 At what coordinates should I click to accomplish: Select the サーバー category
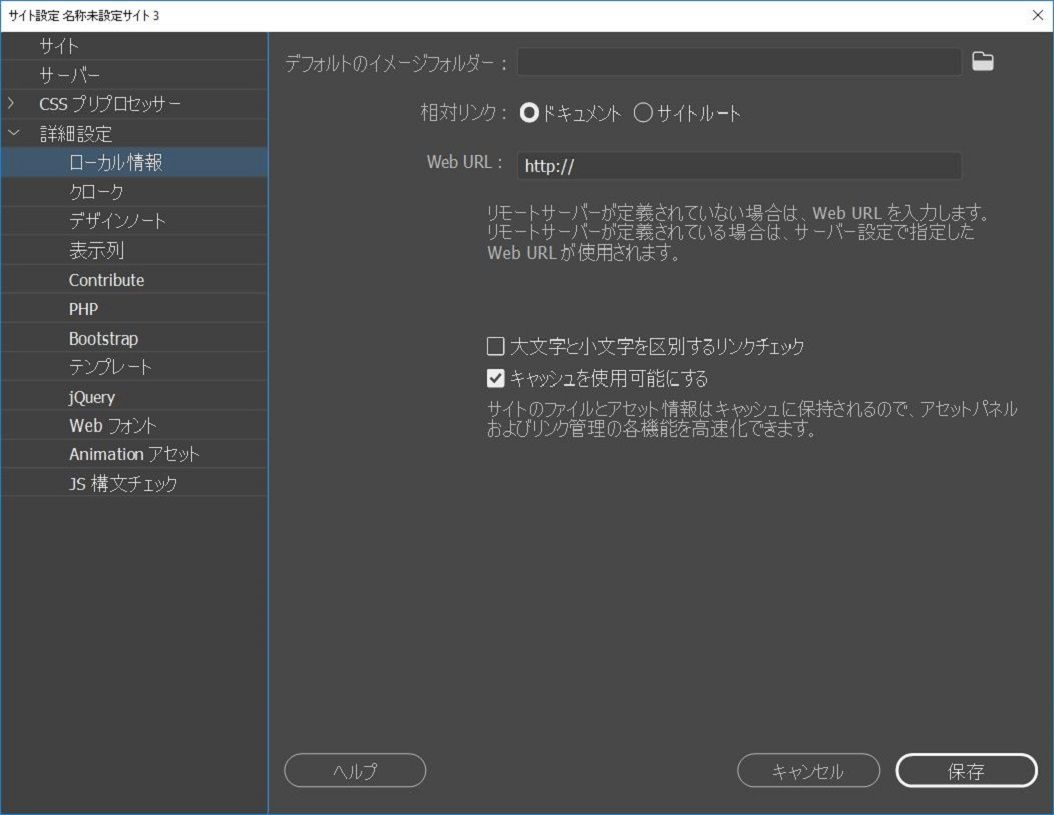tap(70, 74)
